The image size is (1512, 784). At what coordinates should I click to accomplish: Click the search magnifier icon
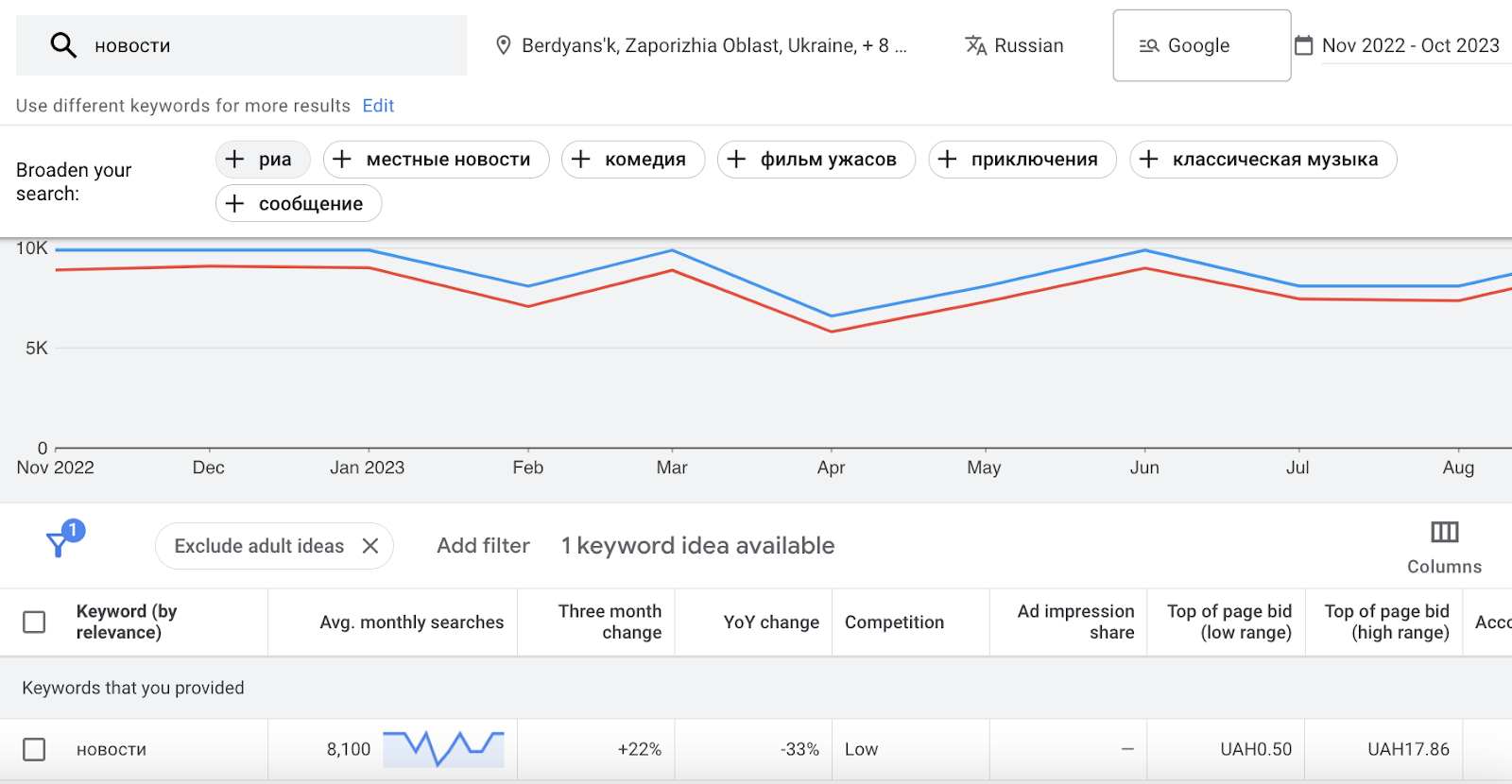click(62, 45)
